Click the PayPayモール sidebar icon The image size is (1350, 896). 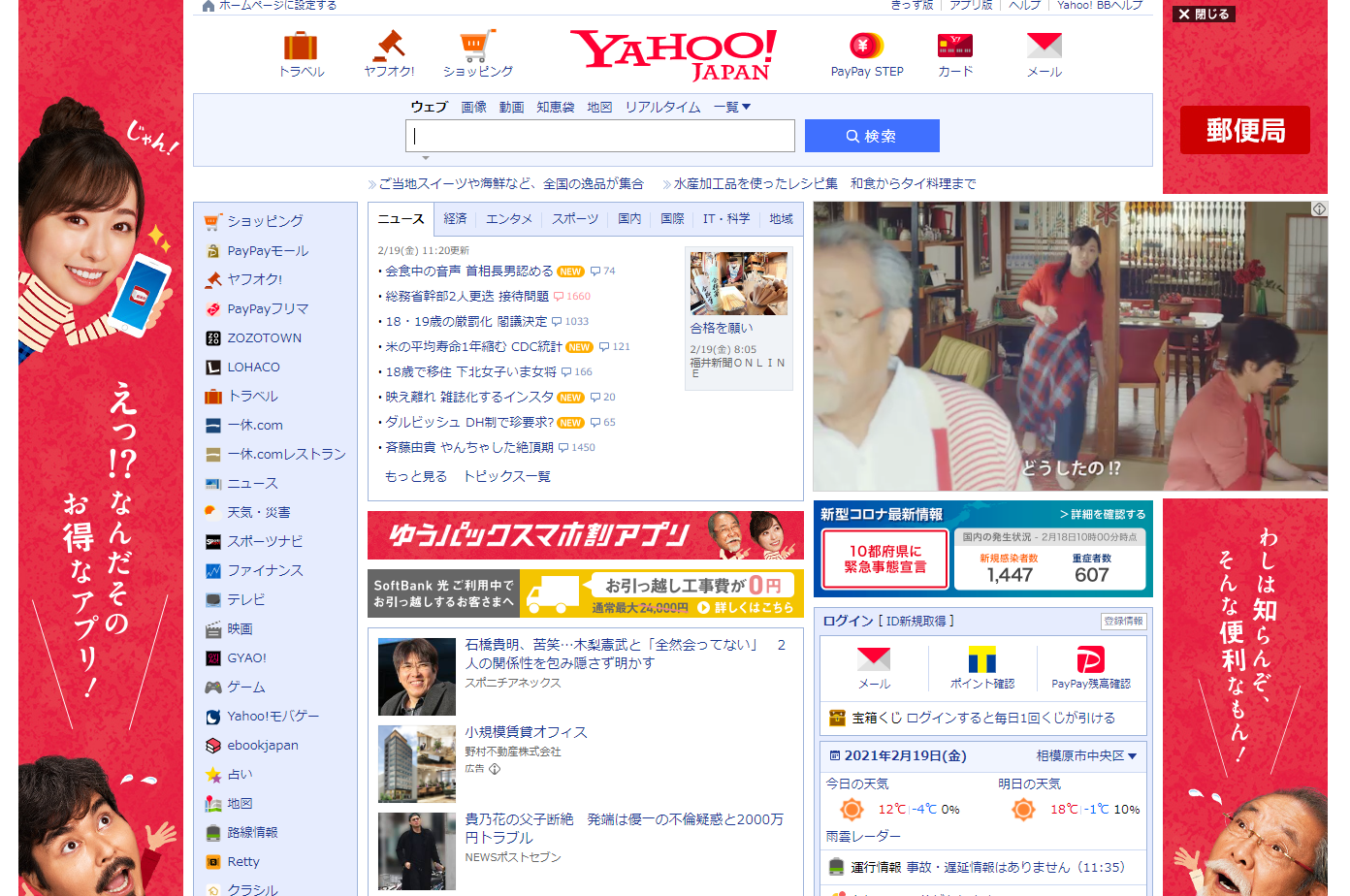click(213, 251)
